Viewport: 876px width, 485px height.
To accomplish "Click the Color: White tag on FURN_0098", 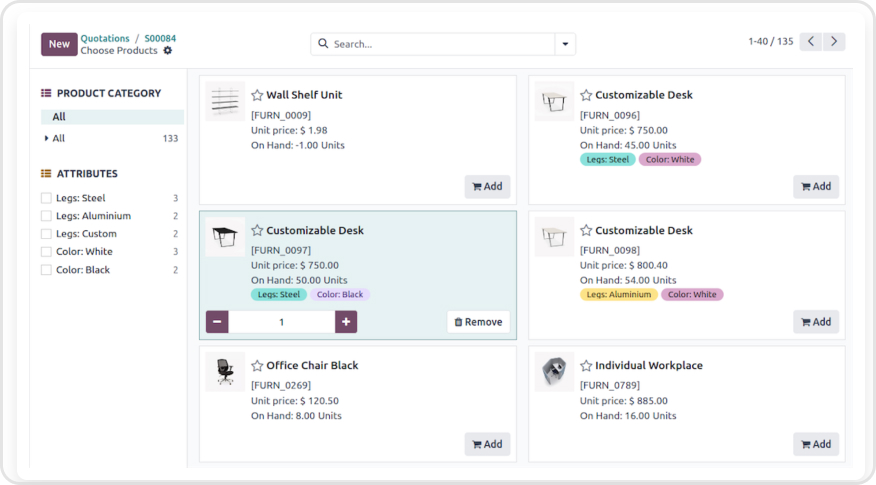I will point(692,294).
